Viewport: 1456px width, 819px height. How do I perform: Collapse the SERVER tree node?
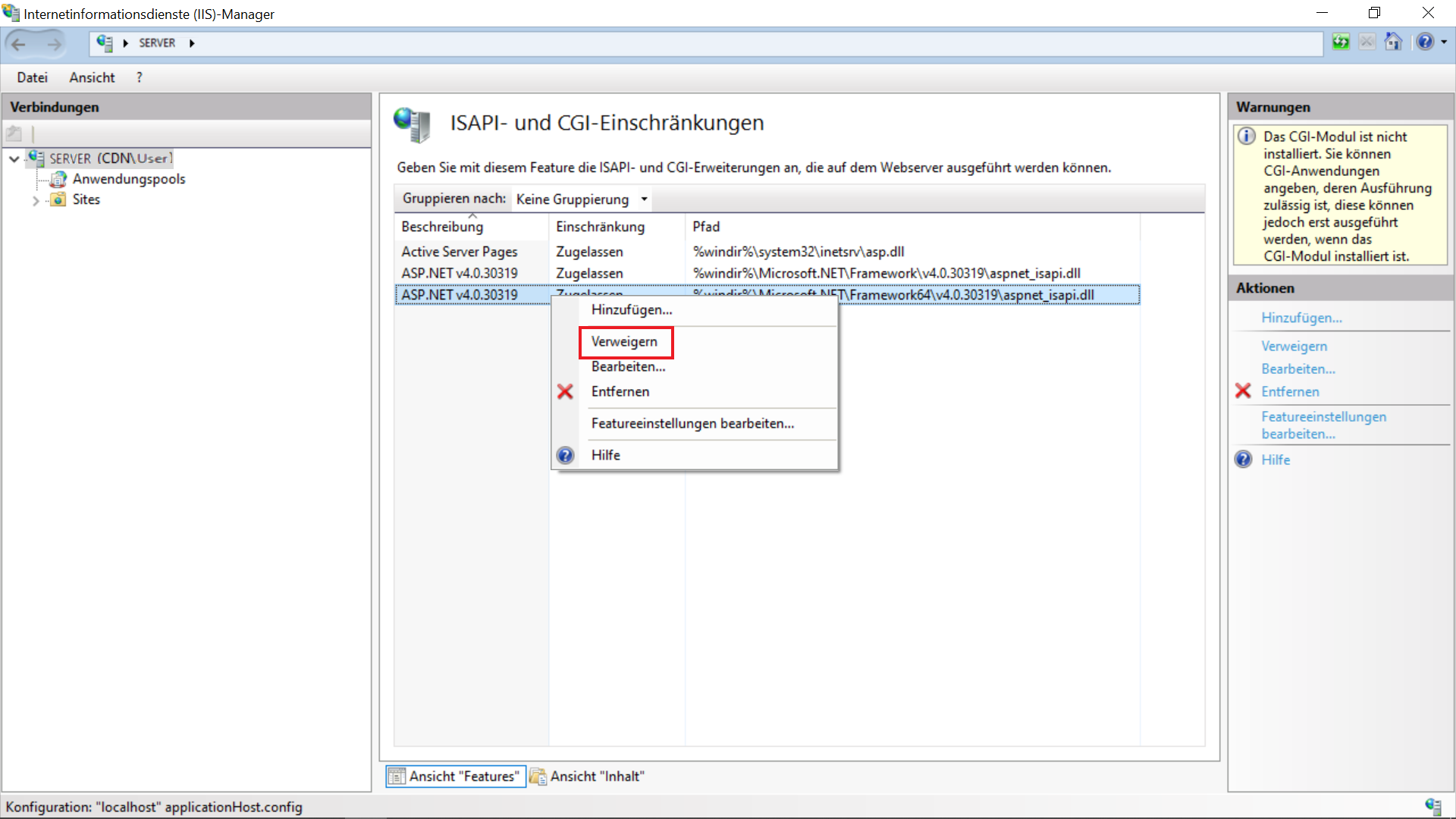coord(14,158)
